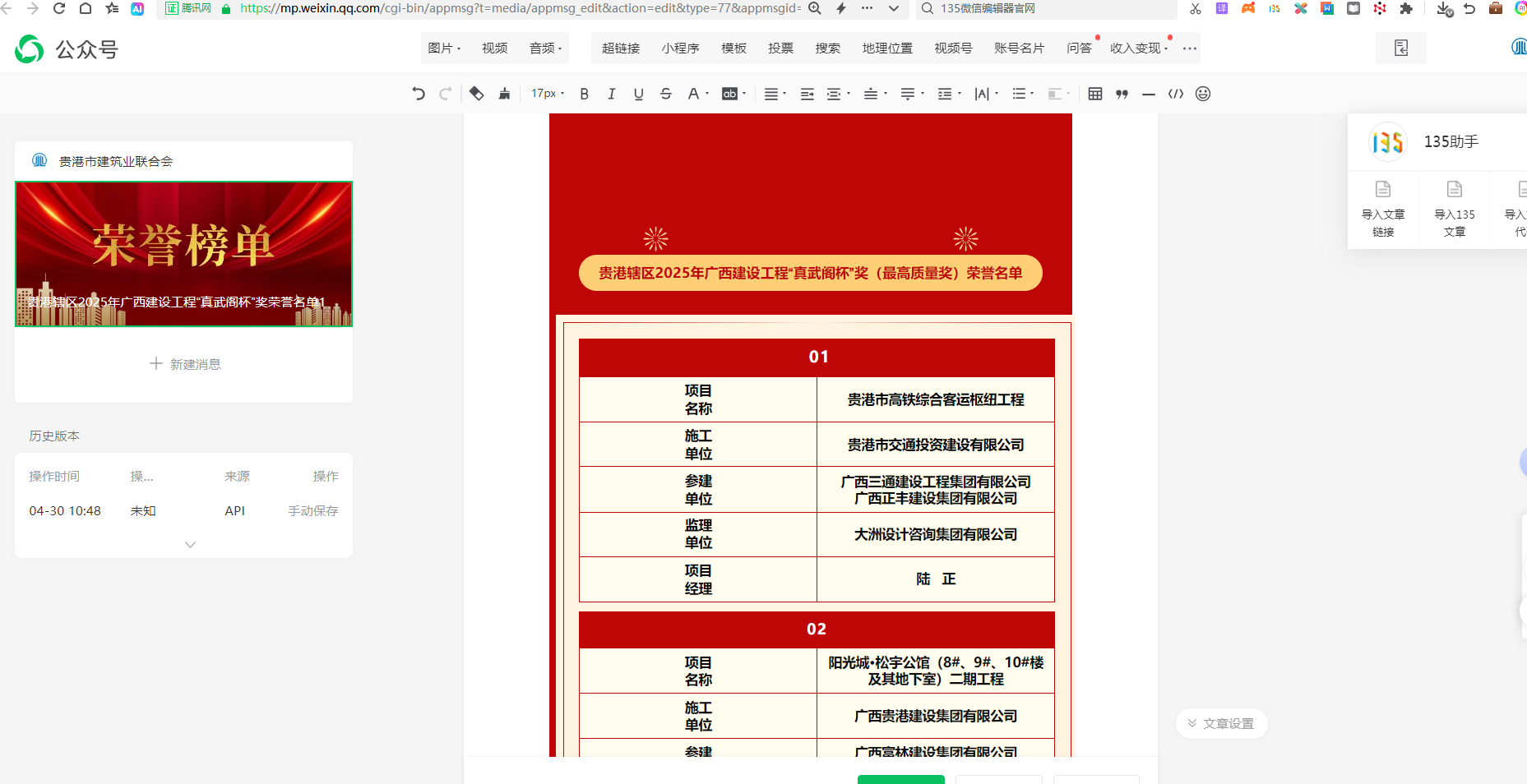Click the 地理位置 option
The height and width of the screenshot is (784, 1527).
click(x=887, y=48)
